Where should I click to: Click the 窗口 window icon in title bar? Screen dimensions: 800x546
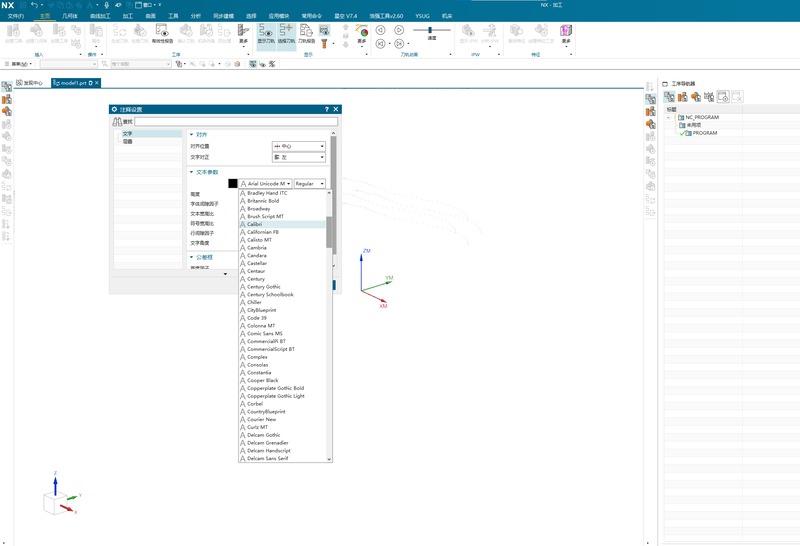tap(138, 5)
